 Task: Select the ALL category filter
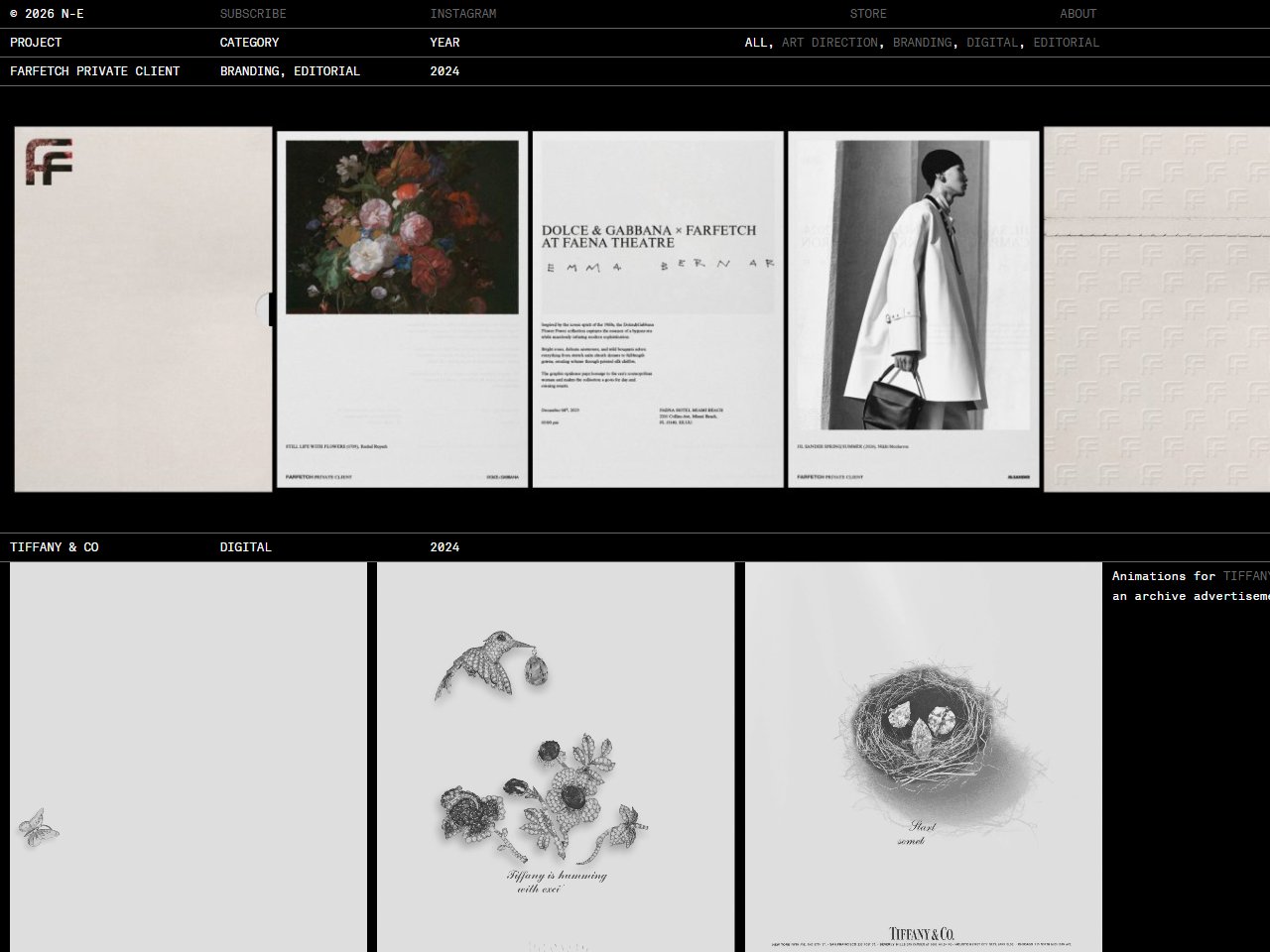pos(756,43)
